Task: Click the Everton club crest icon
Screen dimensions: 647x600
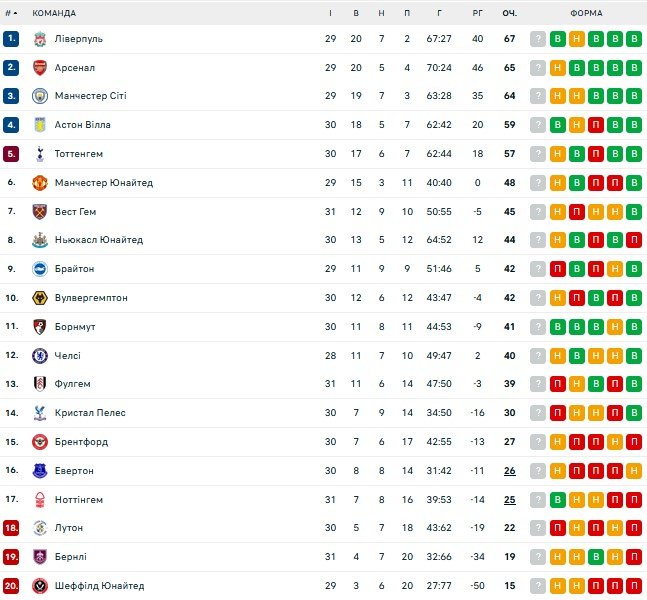Action: 40,470
